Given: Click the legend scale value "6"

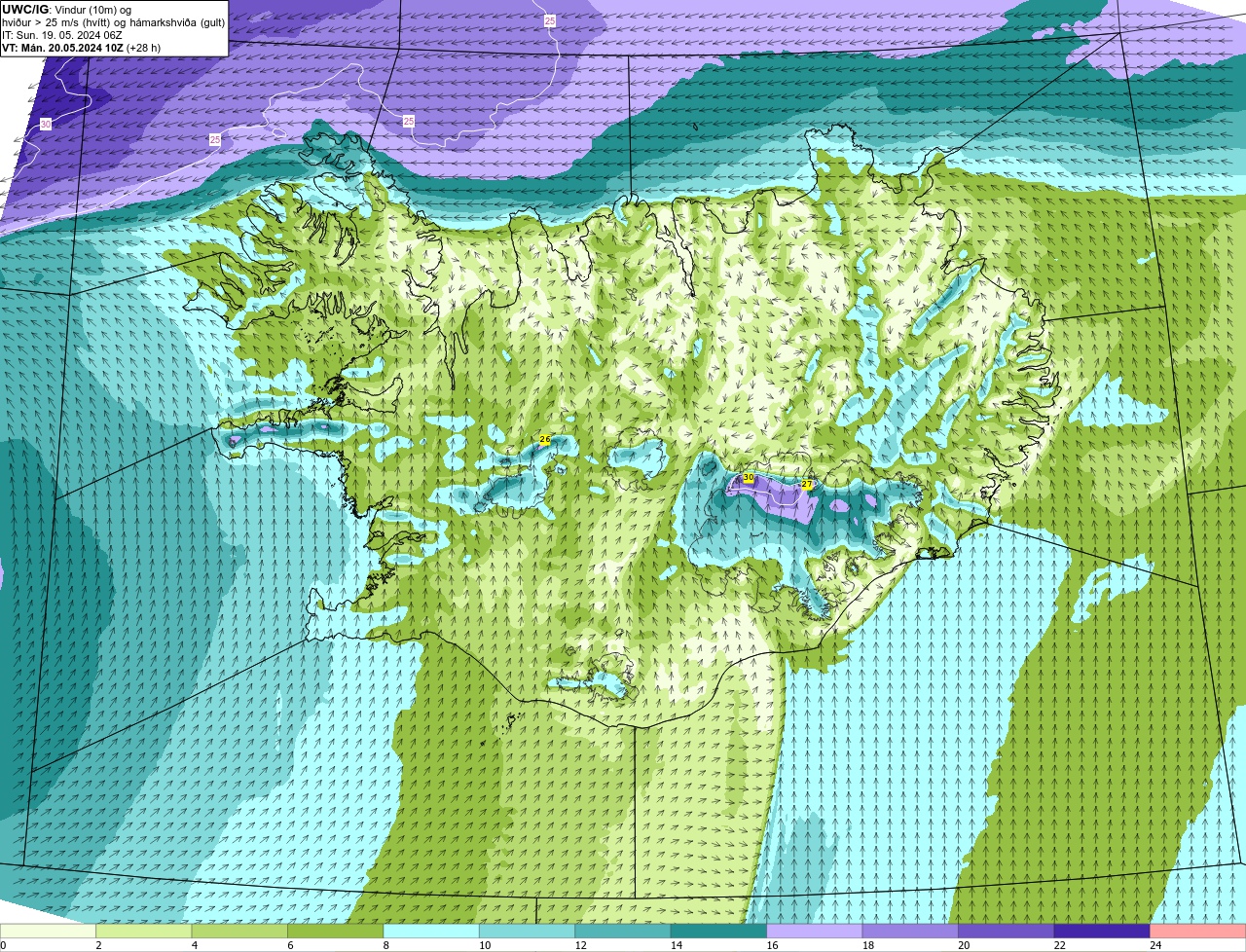Looking at the screenshot, I should [x=290, y=945].
